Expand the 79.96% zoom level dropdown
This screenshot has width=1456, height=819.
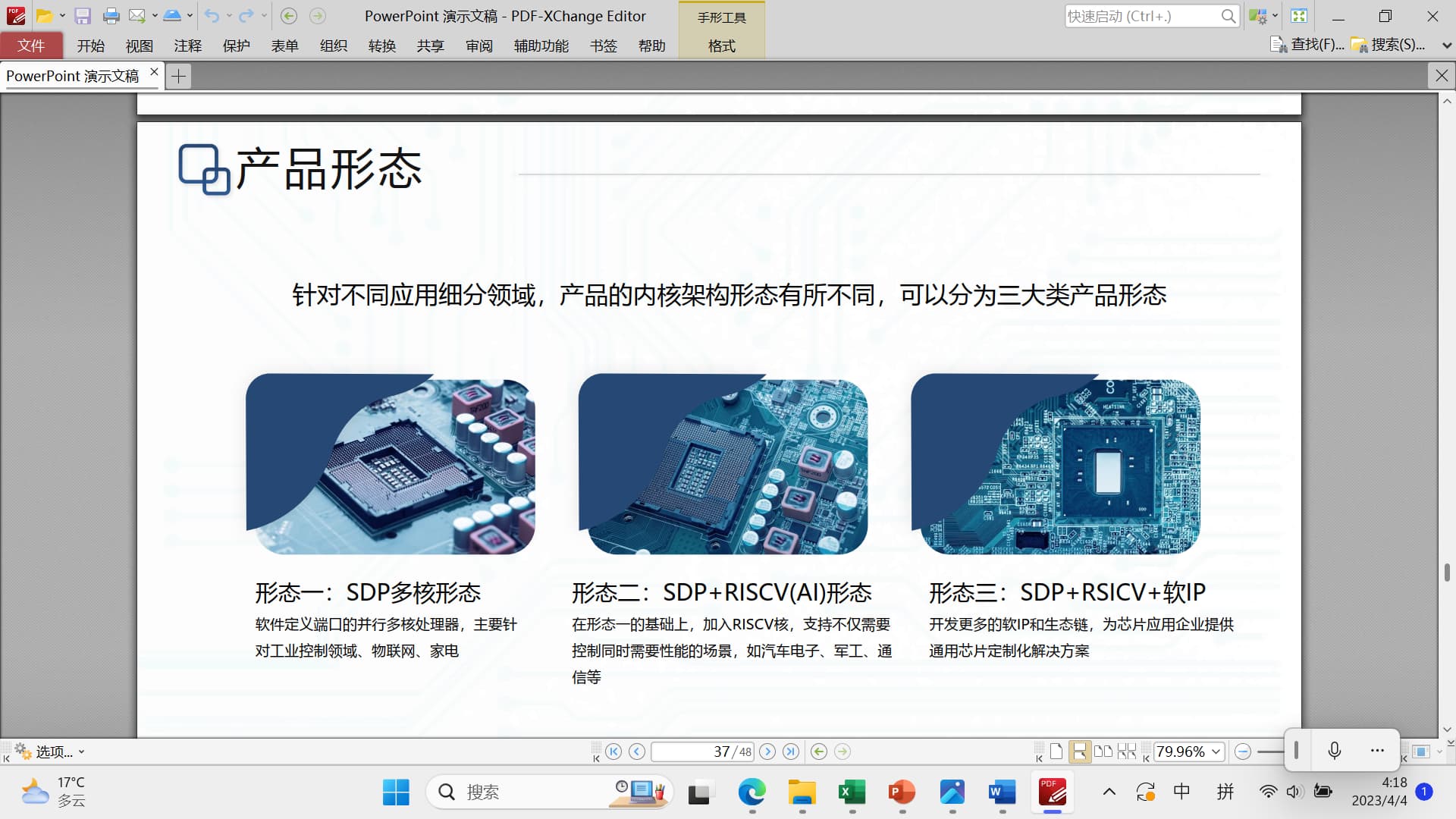click(1216, 752)
